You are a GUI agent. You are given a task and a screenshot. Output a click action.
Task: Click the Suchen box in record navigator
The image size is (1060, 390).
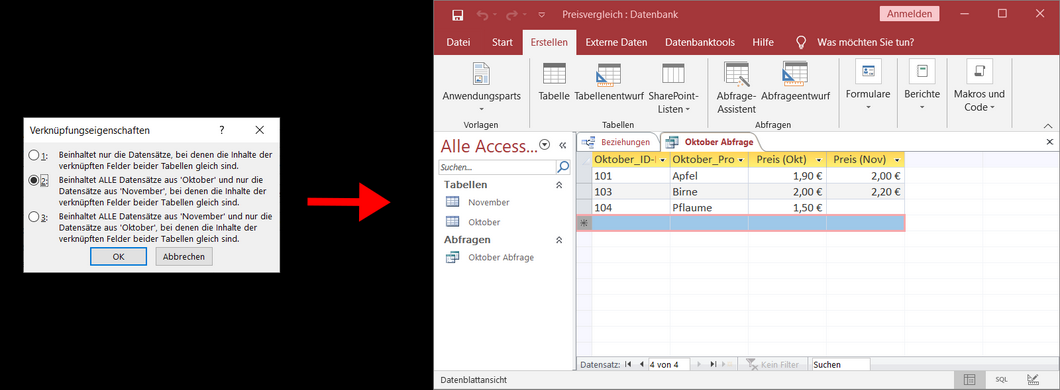point(841,364)
